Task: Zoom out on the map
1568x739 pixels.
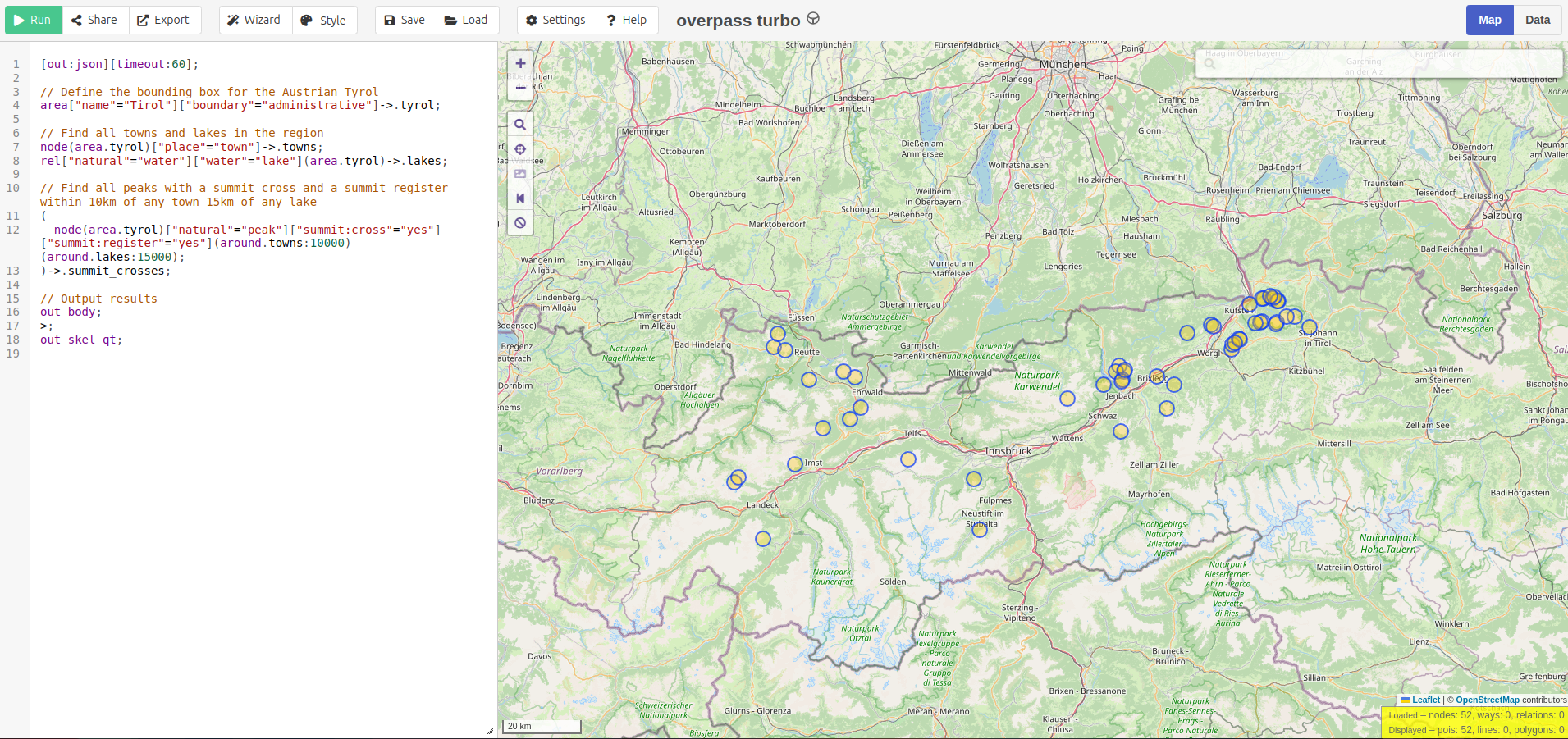Action: tap(520, 88)
